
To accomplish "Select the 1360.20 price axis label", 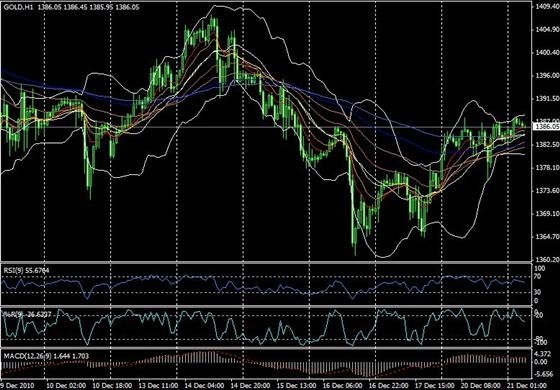I will 547,259.
